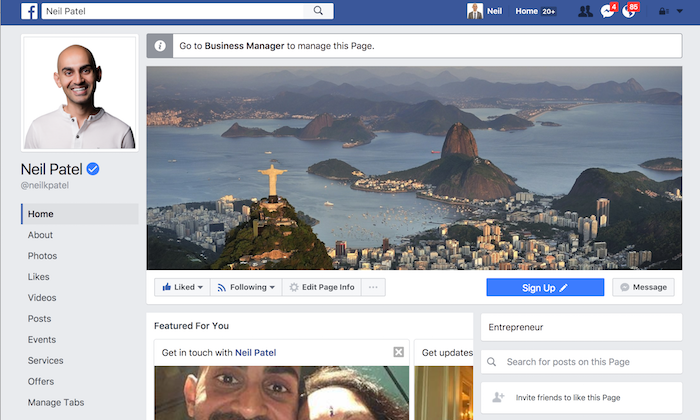The height and width of the screenshot is (420, 700).
Task: Click the search magnifier icon in top bar
Action: (x=319, y=11)
